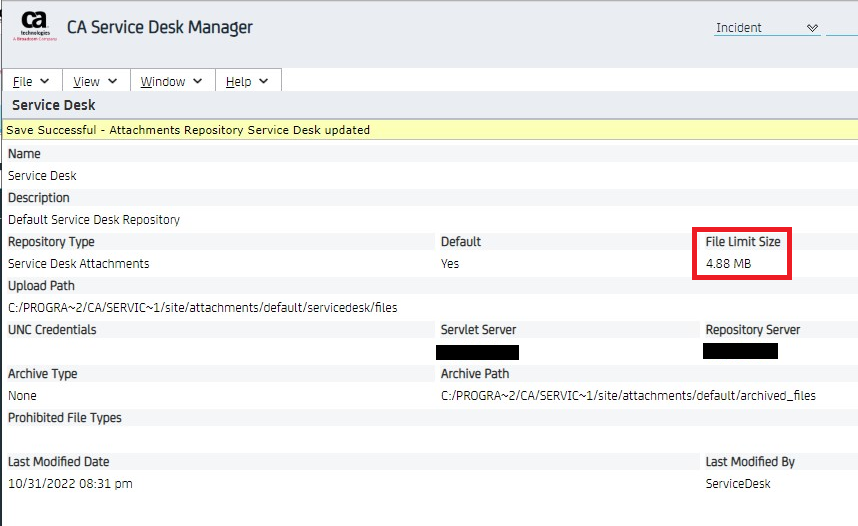Viewport: 858px width, 526px height.
Task: Click the Default Service Desk Repository description
Action: (x=94, y=220)
